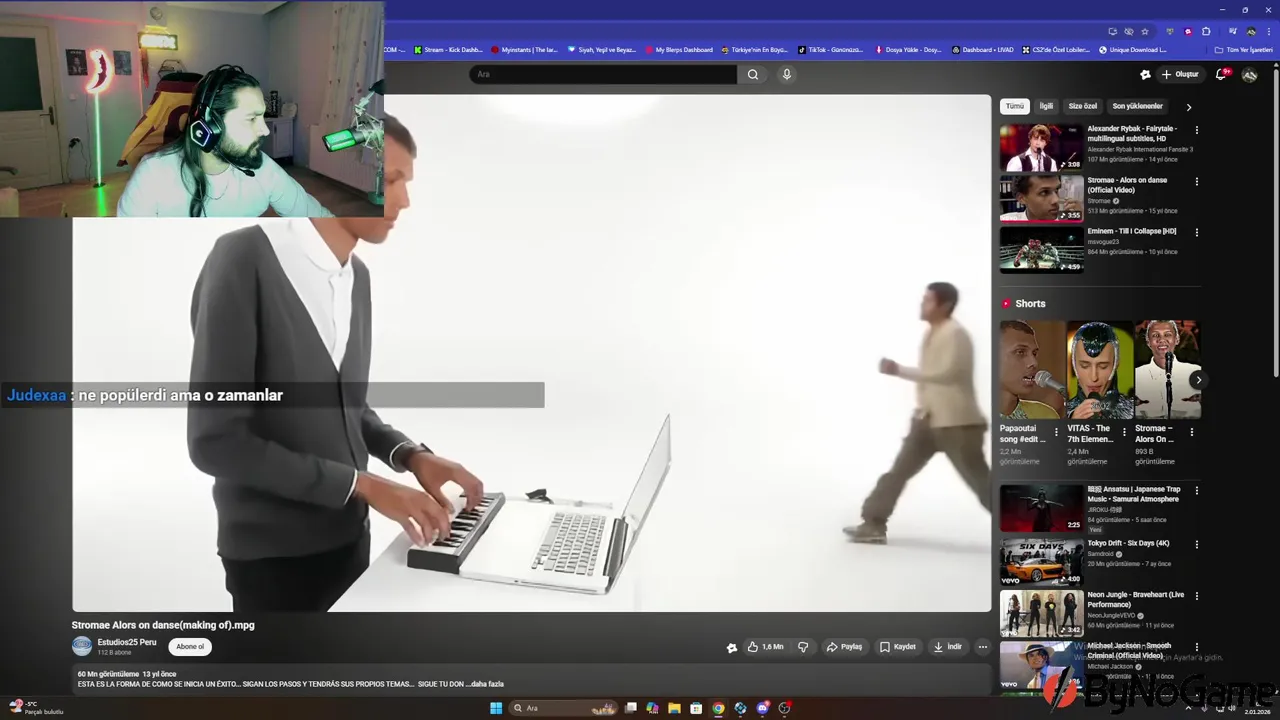Click the Kaydet save button

click(x=898, y=647)
